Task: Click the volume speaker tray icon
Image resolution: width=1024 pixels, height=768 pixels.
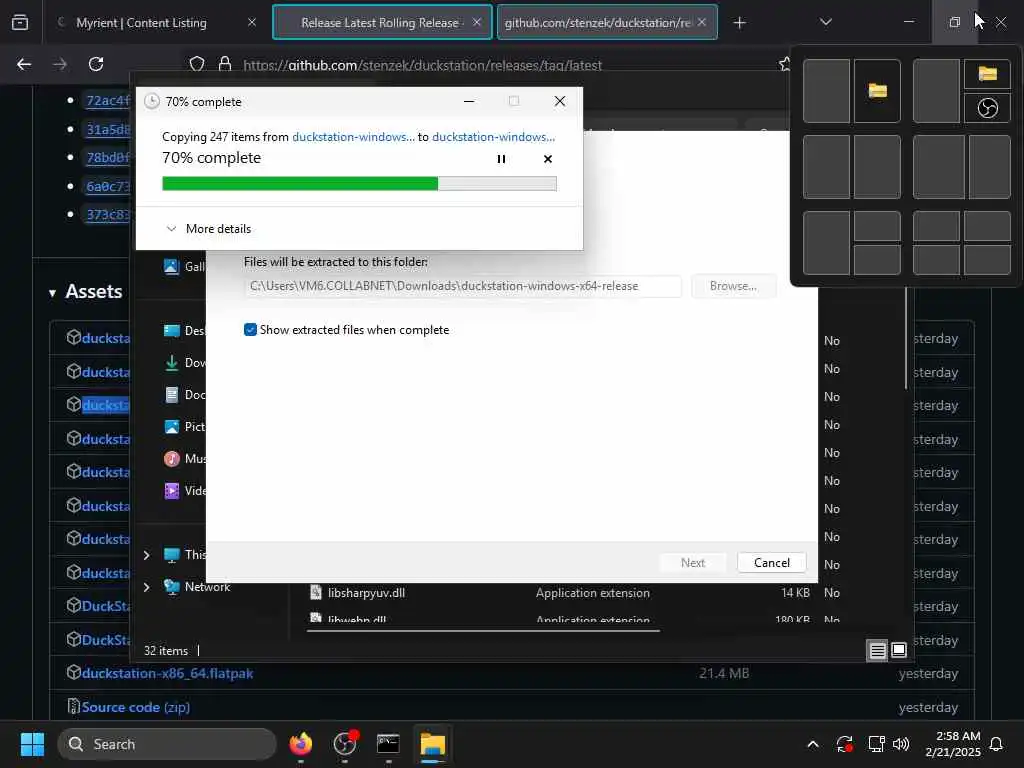Action: tap(901, 744)
